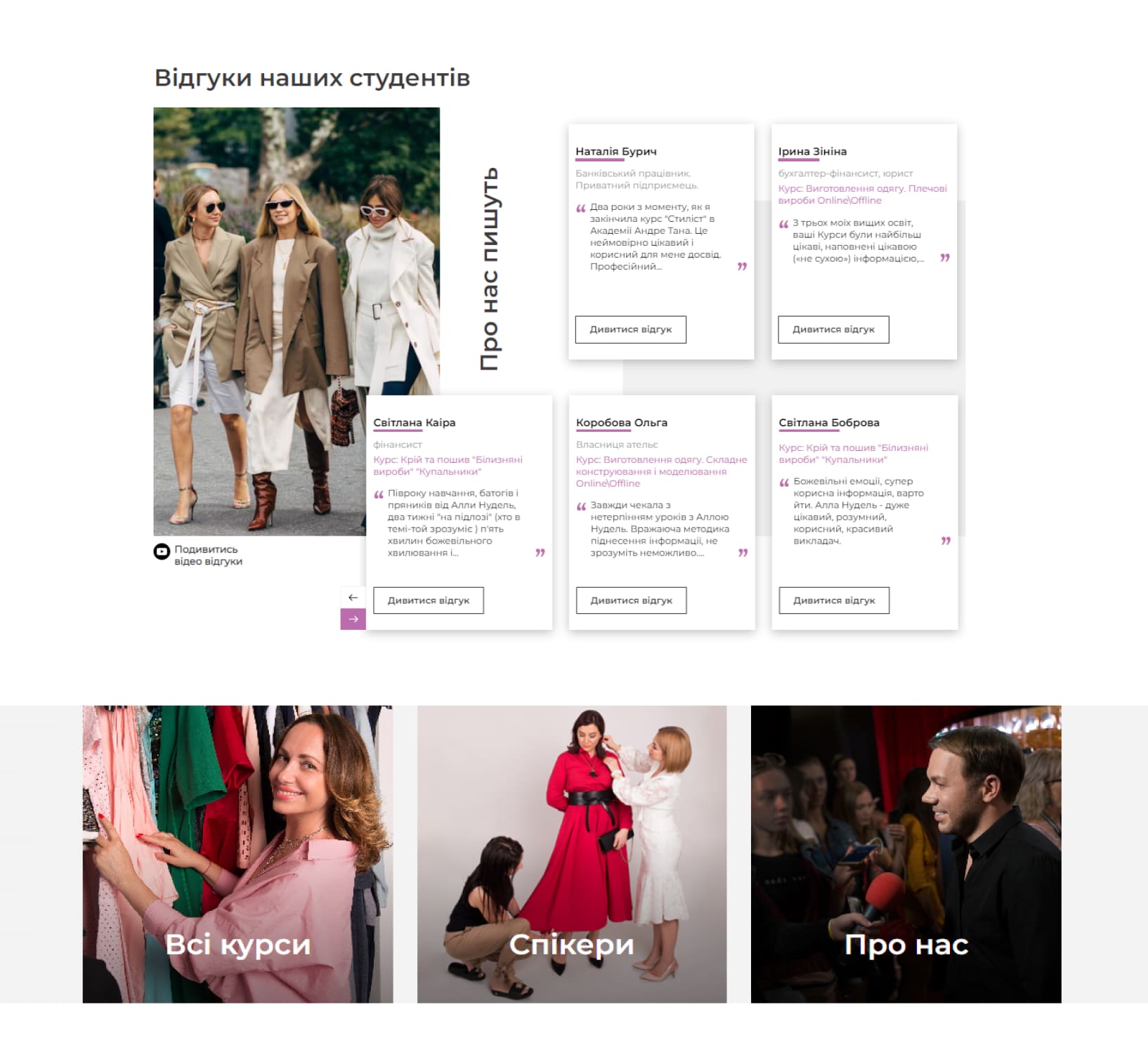Open Коробова Ольга's course 'Складне конструювання' link
Viewport: 1148px width, 1045px height.
tap(660, 471)
